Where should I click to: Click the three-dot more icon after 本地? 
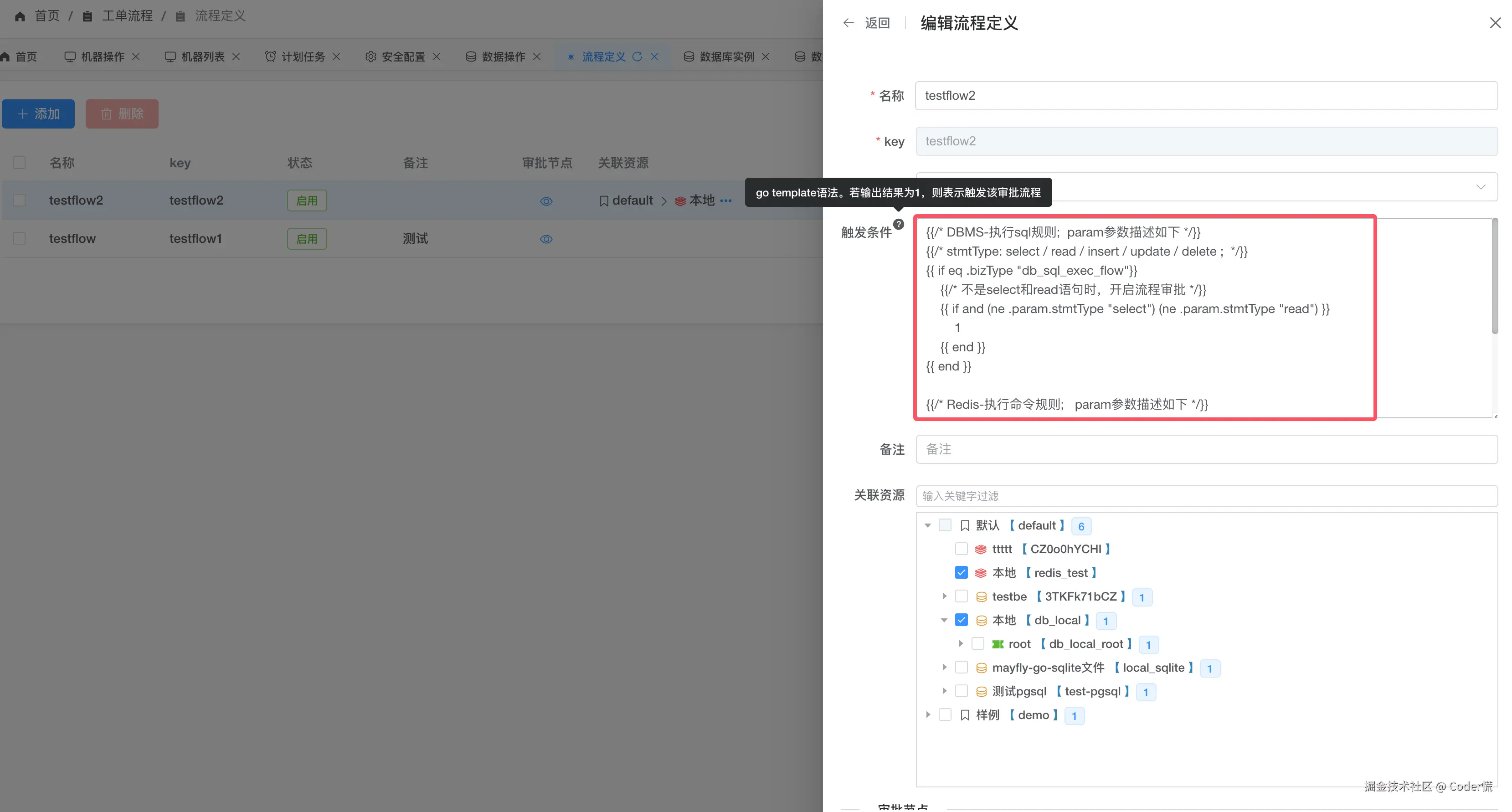tap(726, 201)
